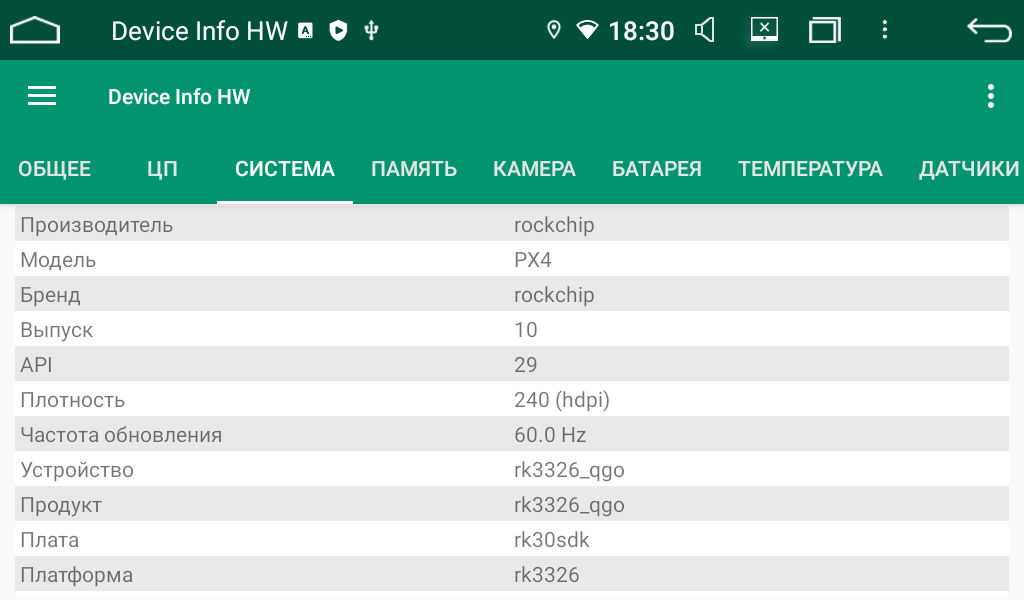Tap the home icon in the status bar
Viewport: 1024px width, 600px height.
click(x=35, y=30)
